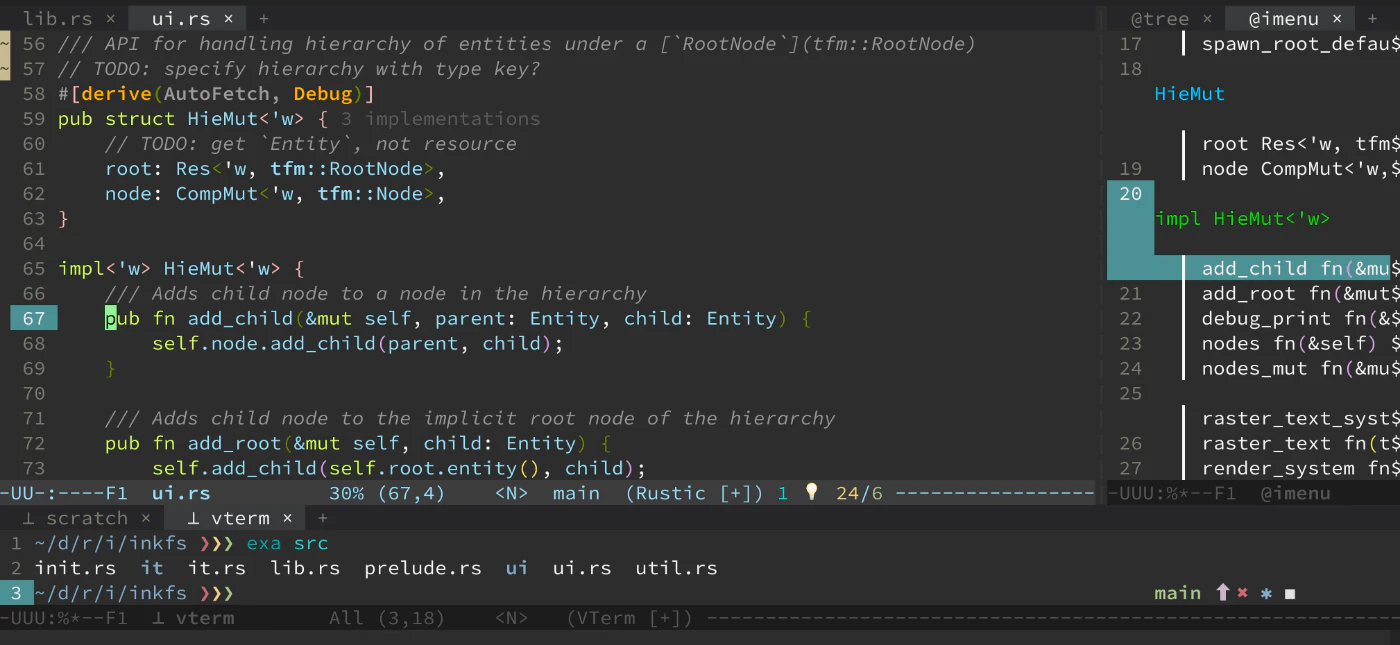Select 'add_child fn' entry in imenu
1400x645 pixels.
click(1296, 268)
